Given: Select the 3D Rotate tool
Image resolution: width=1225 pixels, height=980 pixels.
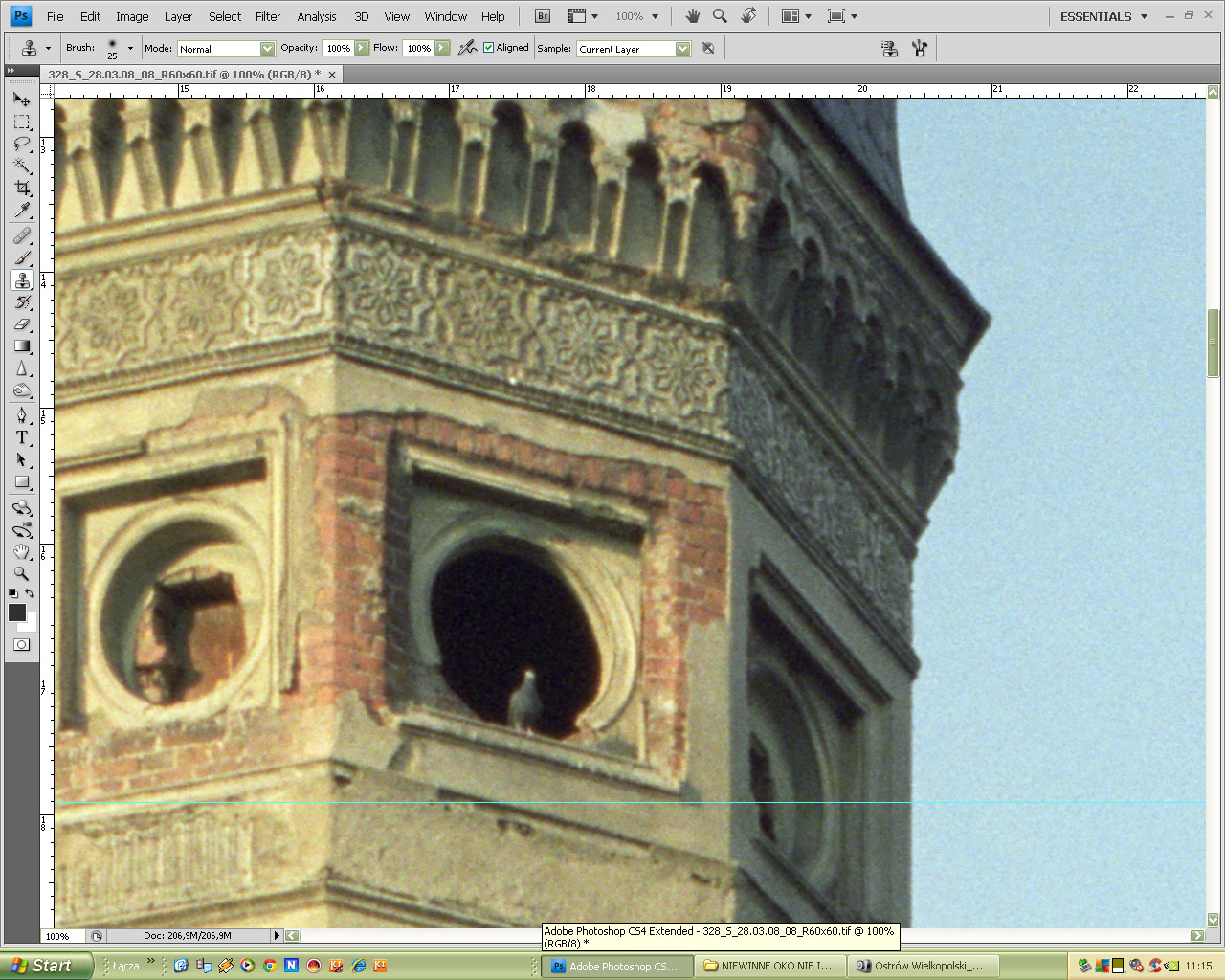Looking at the screenshot, I should pyautogui.click(x=21, y=507).
